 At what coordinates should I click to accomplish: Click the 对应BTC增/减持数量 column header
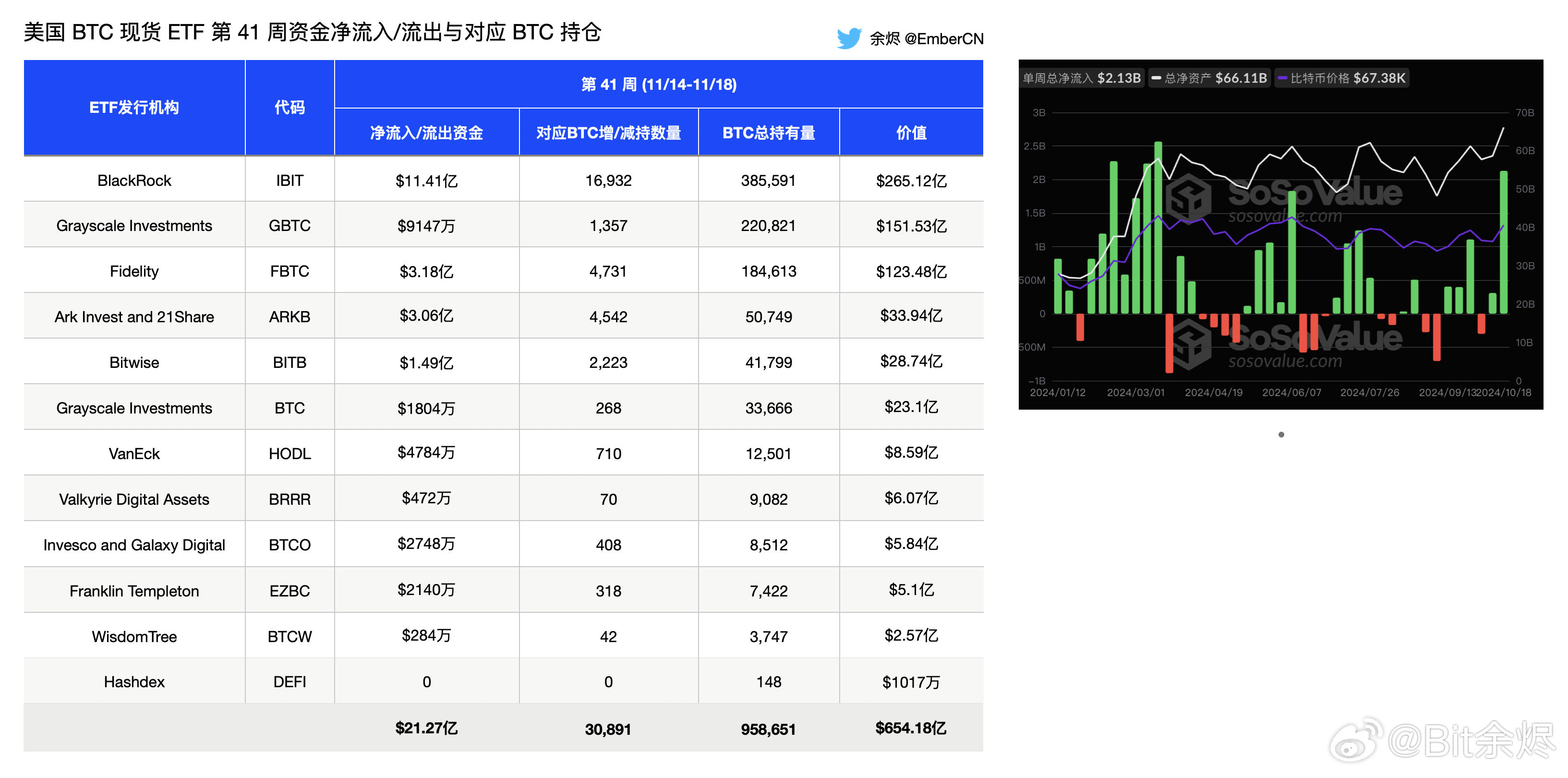(609, 133)
